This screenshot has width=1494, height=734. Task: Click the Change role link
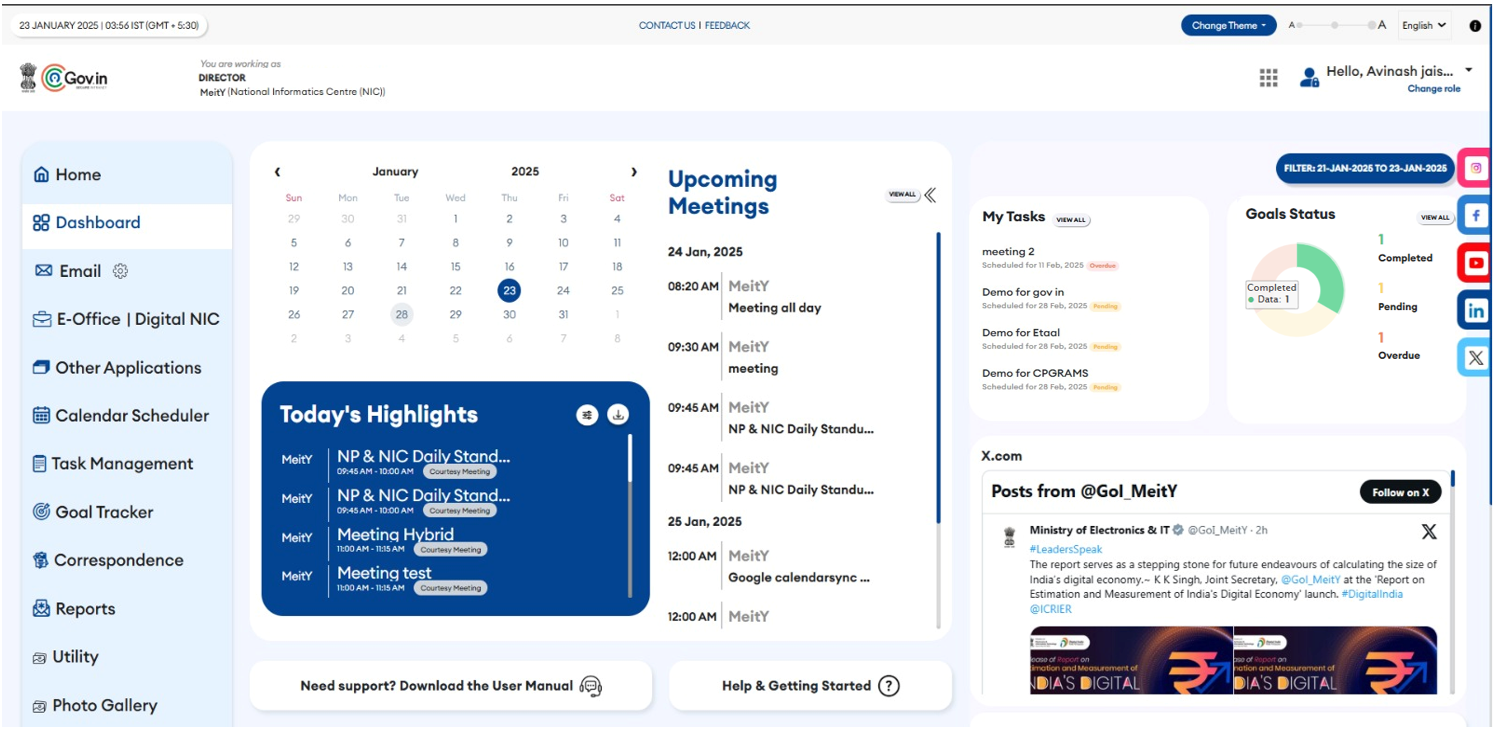(1433, 89)
